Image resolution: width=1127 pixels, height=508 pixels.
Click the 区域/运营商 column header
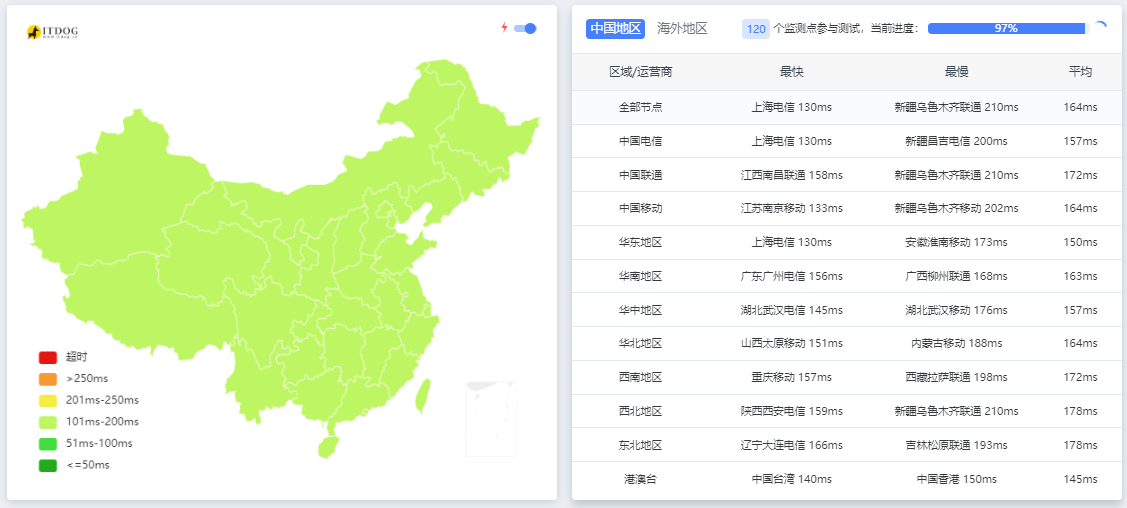click(640, 72)
